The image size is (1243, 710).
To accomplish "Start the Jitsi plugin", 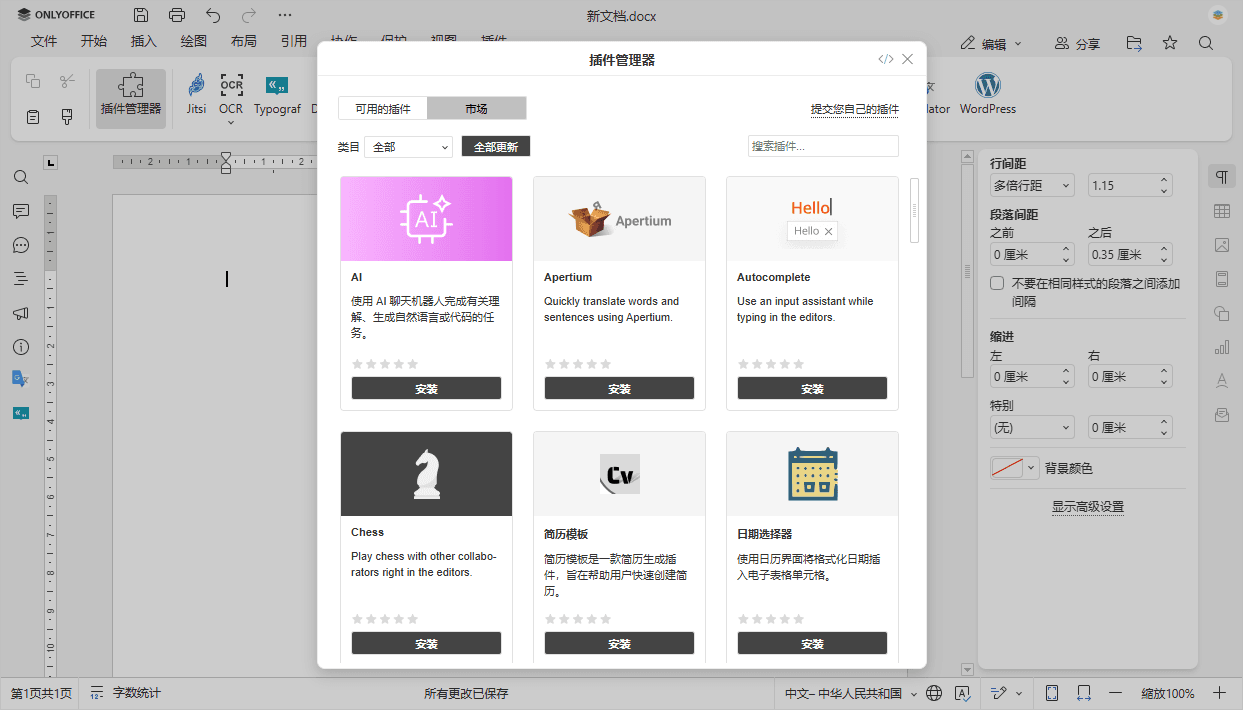I will click(196, 97).
